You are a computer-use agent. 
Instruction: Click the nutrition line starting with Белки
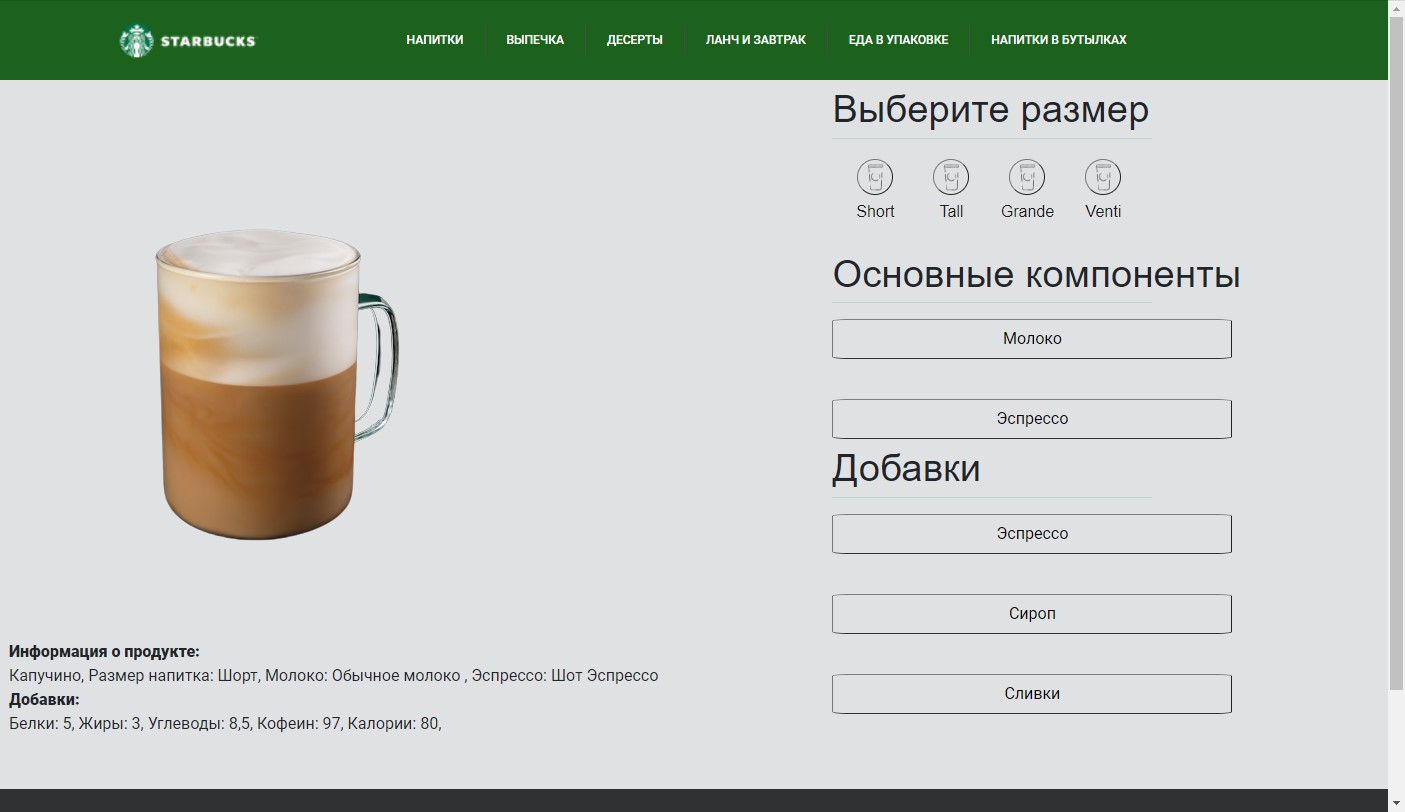tap(225, 723)
